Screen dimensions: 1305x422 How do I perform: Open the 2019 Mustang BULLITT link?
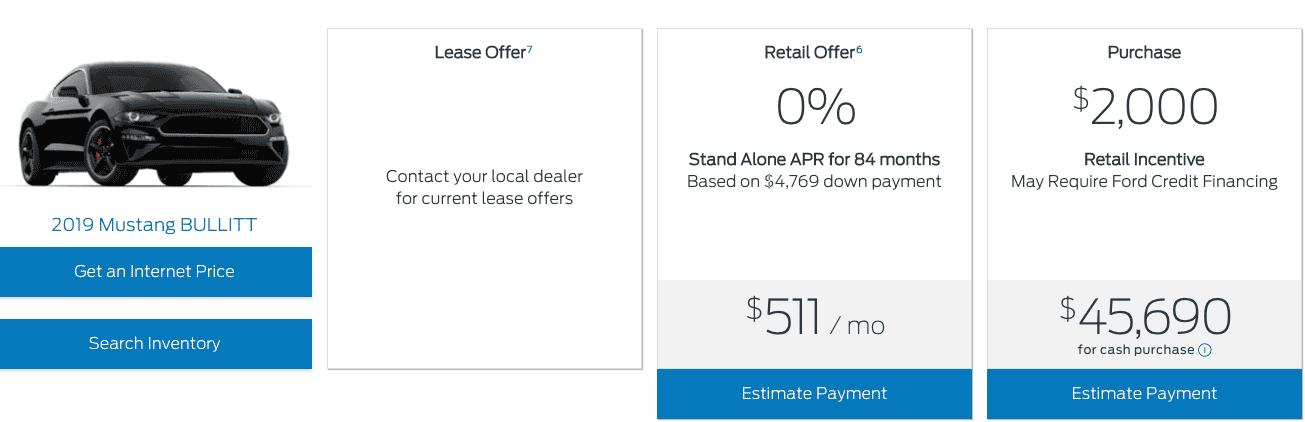coord(154,225)
